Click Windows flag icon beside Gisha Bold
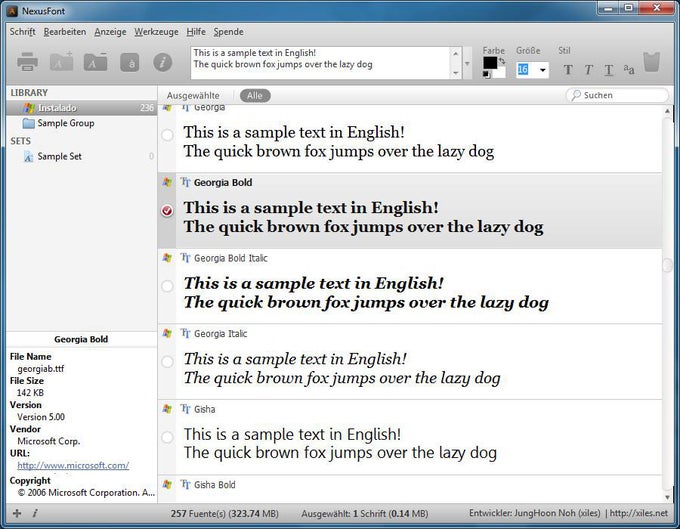The width and height of the screenshot is (680, 529). point(167,484)
